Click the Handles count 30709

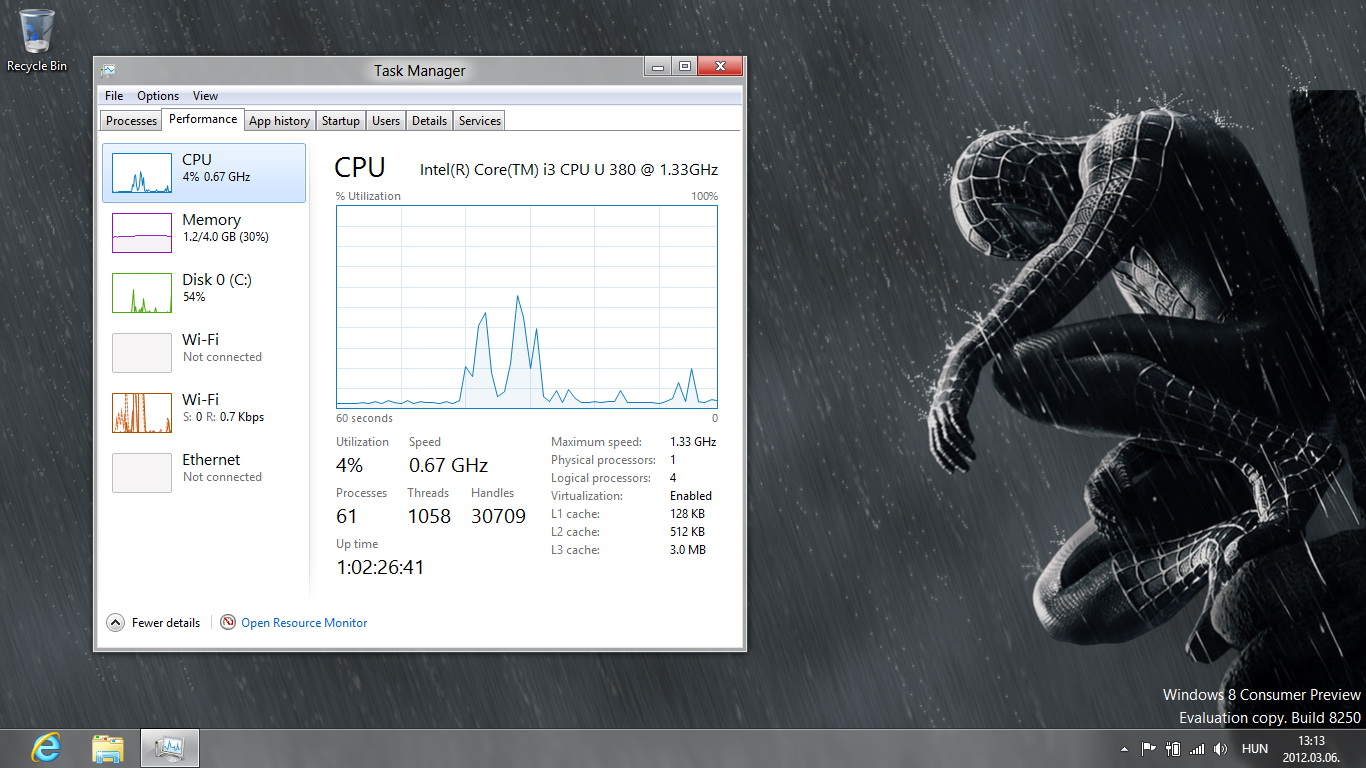click(498, 516)
